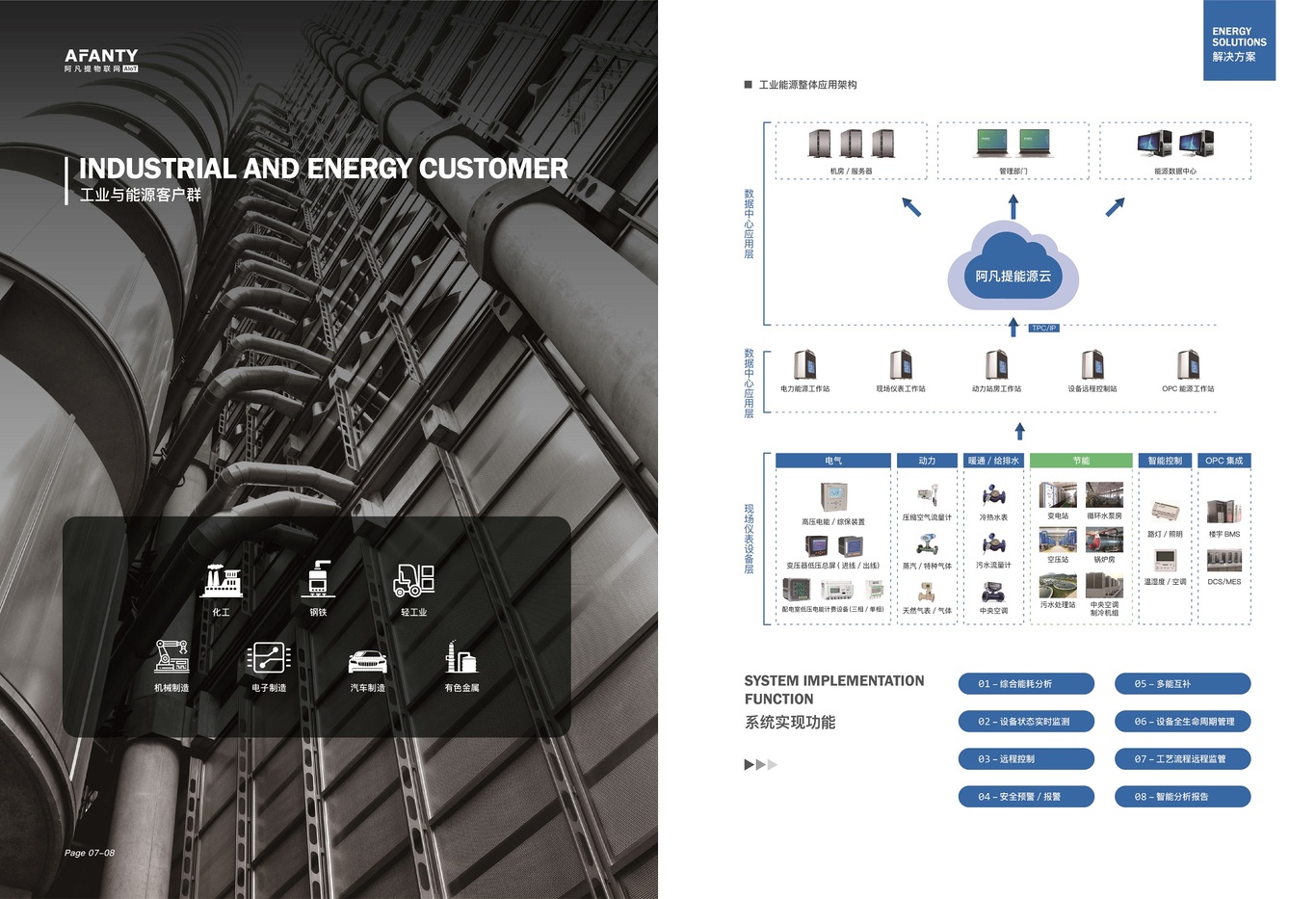Open the 循环水泵房 pump room photo
The height and width of the screenshot is (899, 1316).
(1104, 495)
